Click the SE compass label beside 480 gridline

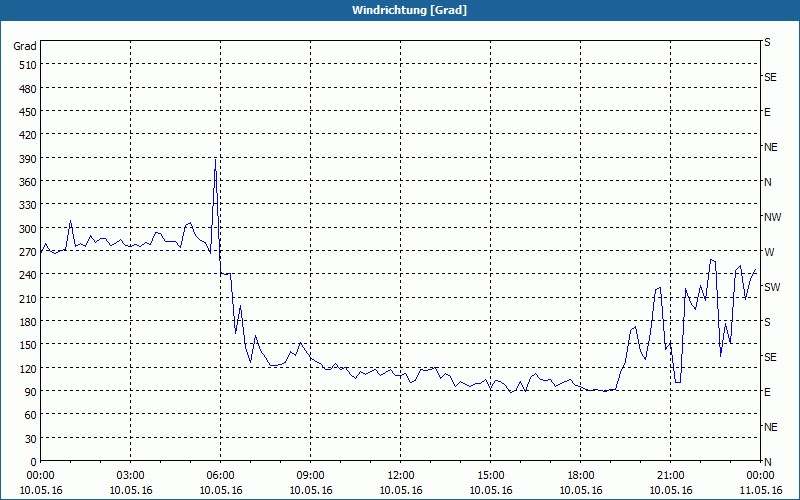click(770, 78)
